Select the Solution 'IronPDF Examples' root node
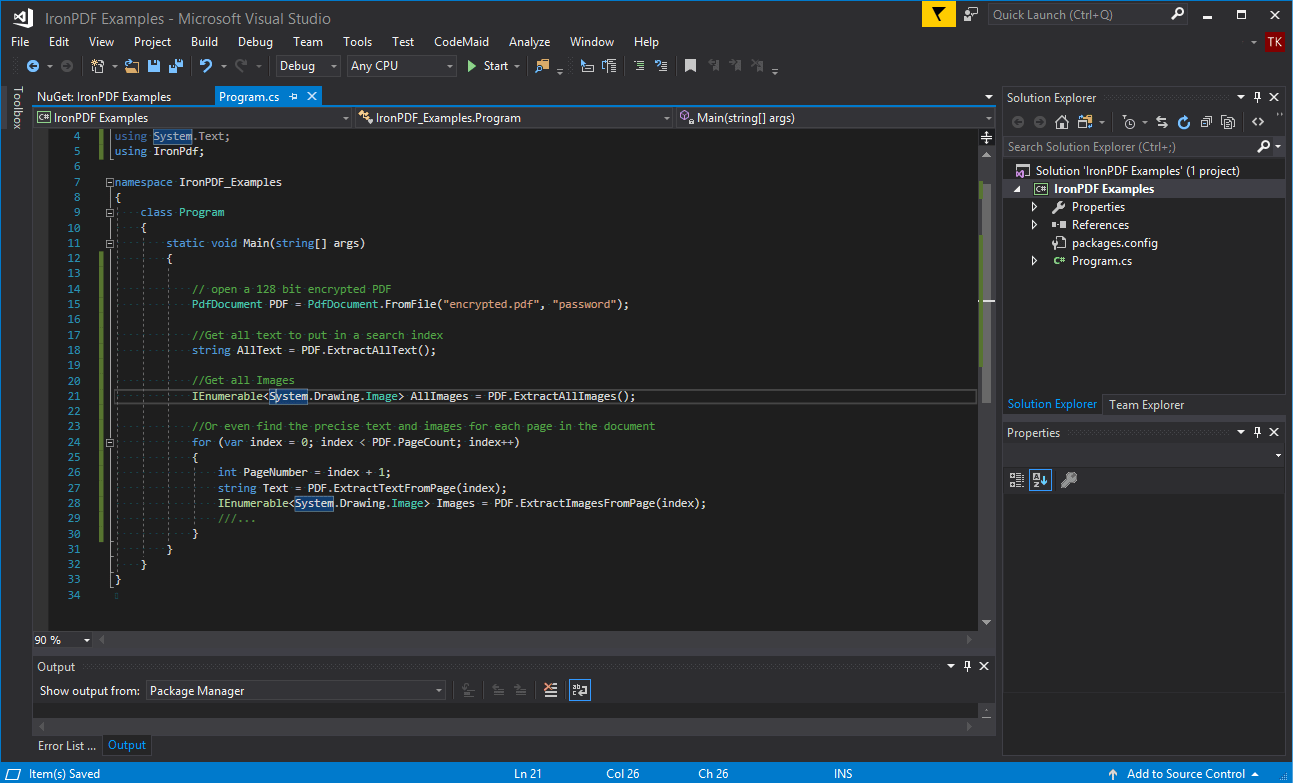The image size is (1293, 783). (x=1137, y=171)
